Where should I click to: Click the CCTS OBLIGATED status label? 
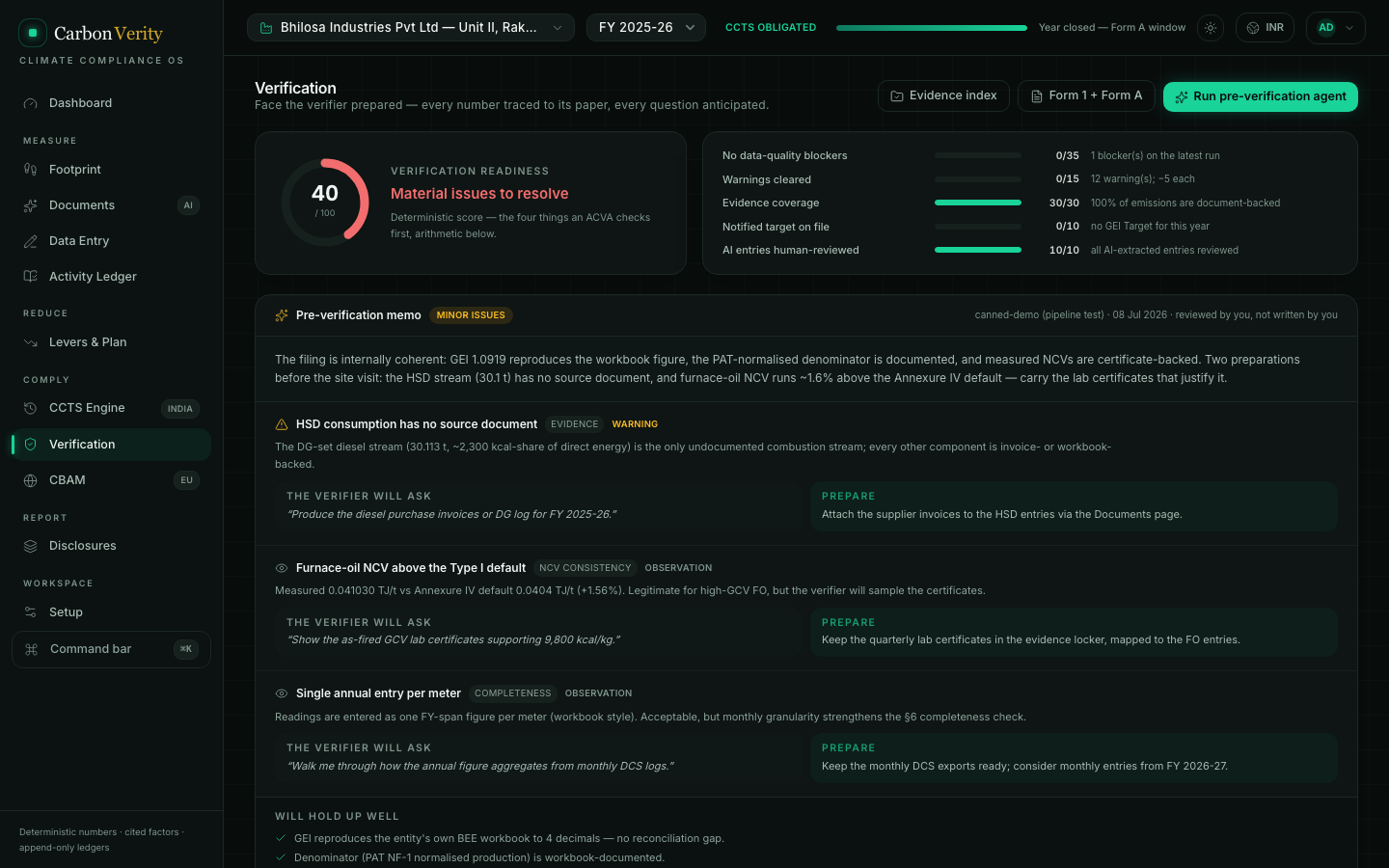771,28
